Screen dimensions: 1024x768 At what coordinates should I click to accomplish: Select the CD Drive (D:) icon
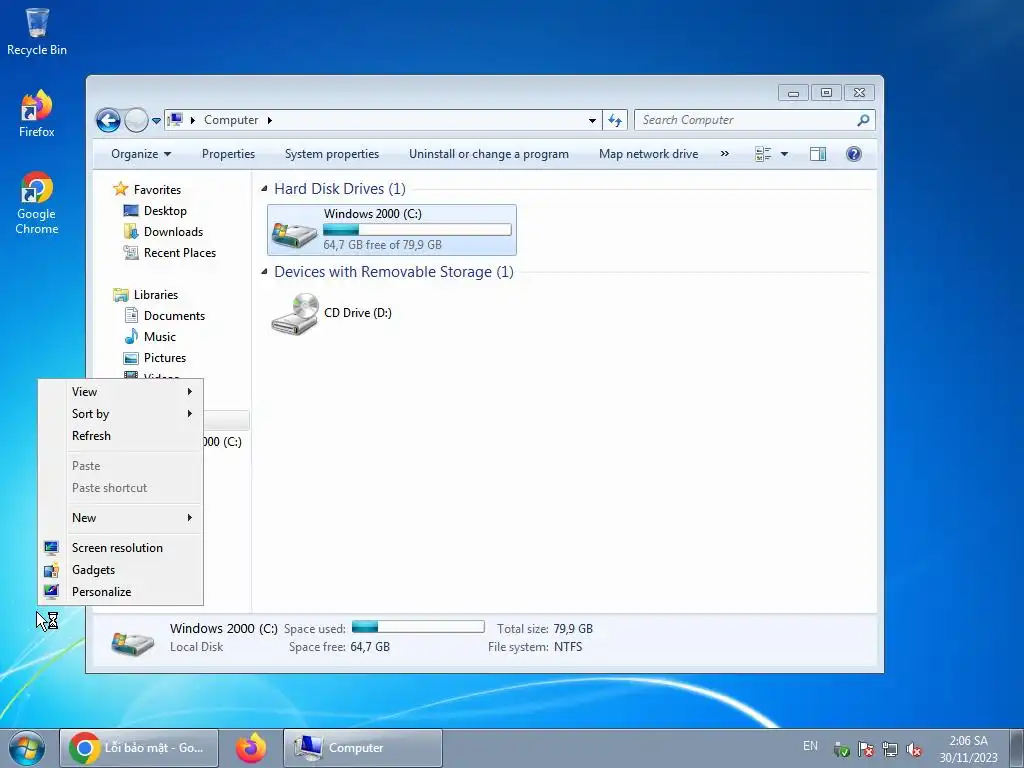coord(295,313)
